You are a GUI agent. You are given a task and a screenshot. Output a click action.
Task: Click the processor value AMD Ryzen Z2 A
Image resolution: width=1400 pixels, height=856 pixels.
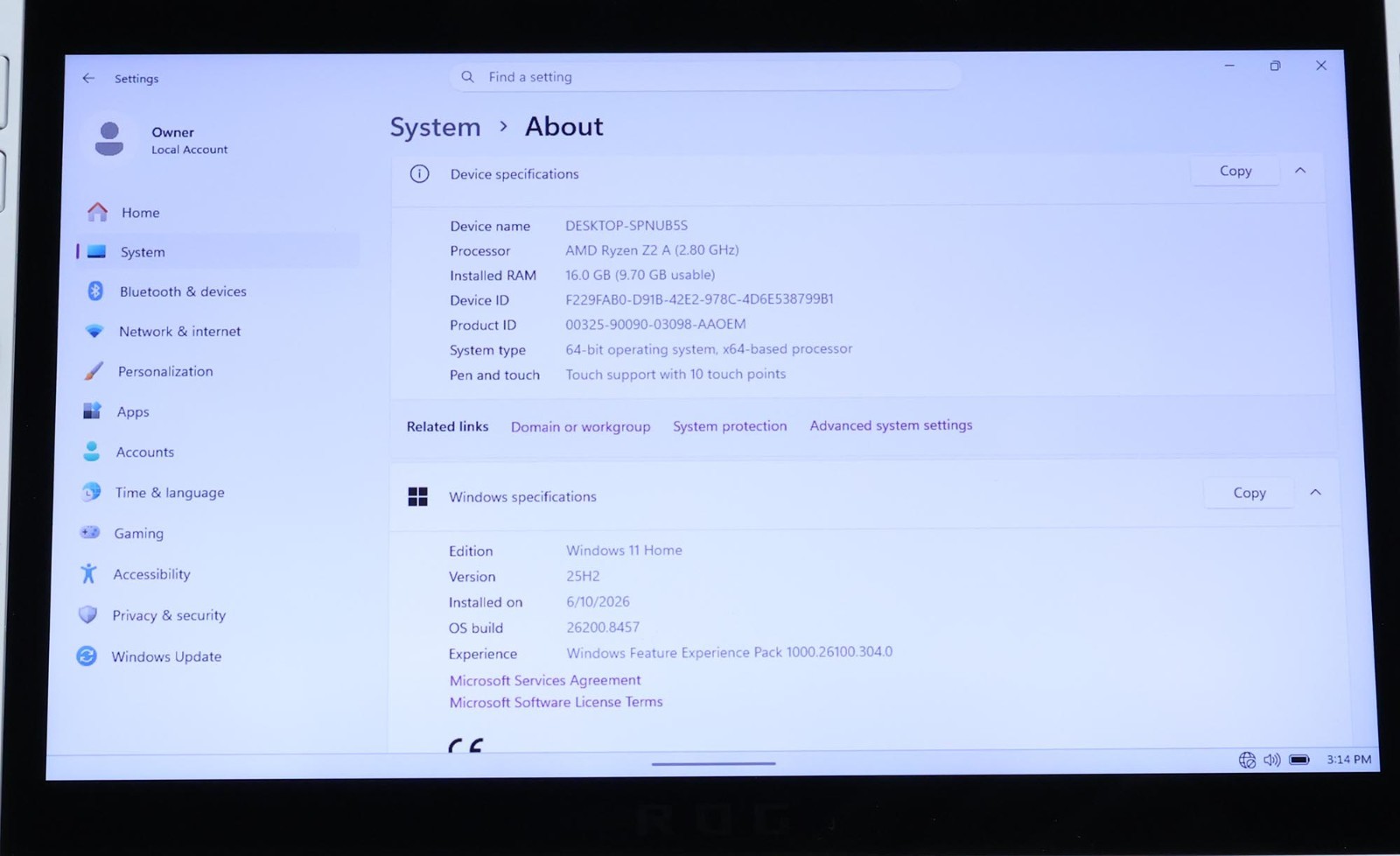[x=652, y=249]
